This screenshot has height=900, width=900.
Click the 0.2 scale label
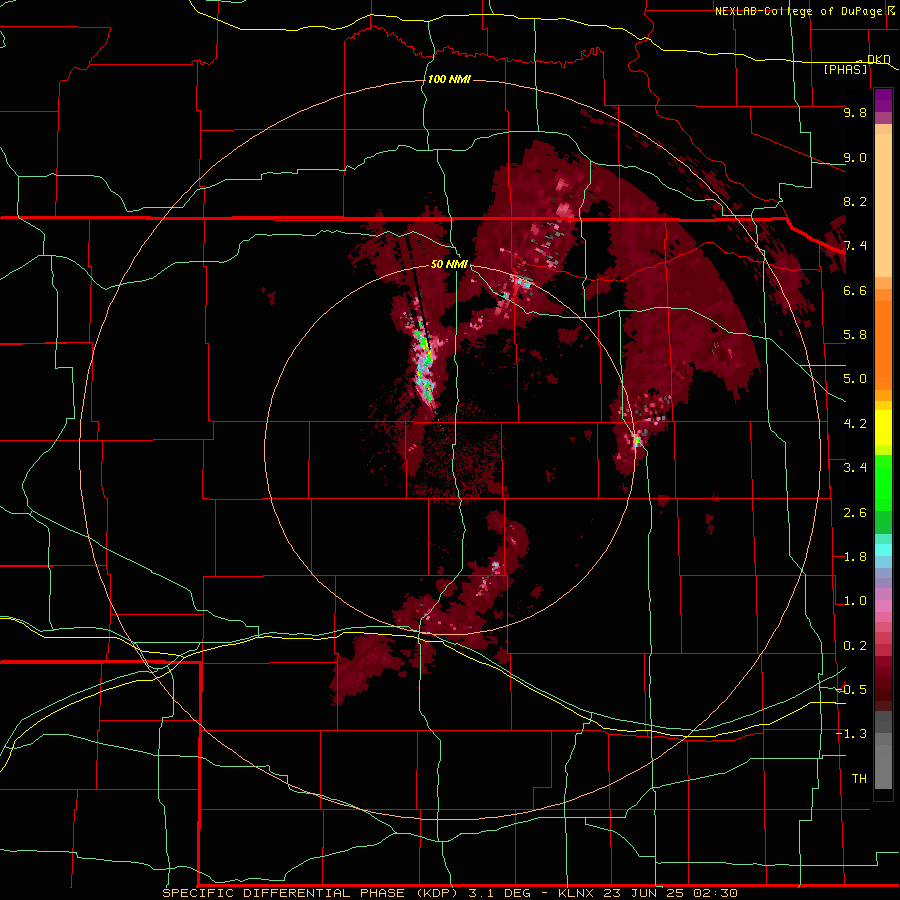855,646
